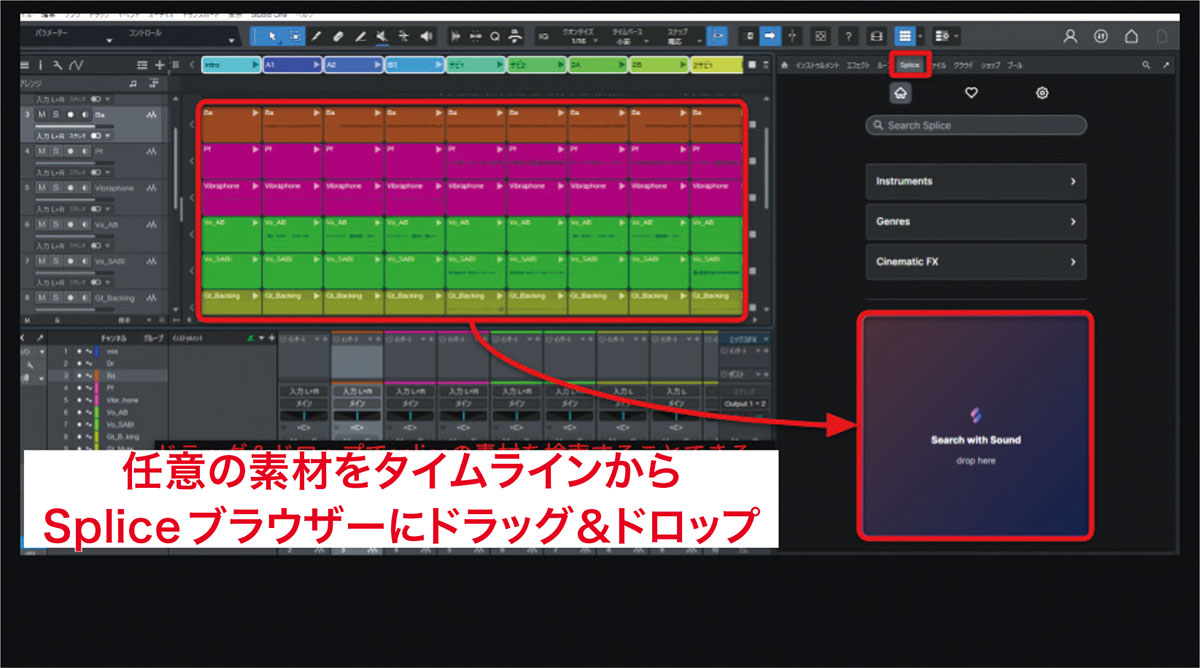Expand the Instruments category
Screen dimensions: 1200x668
coord(976,182)
